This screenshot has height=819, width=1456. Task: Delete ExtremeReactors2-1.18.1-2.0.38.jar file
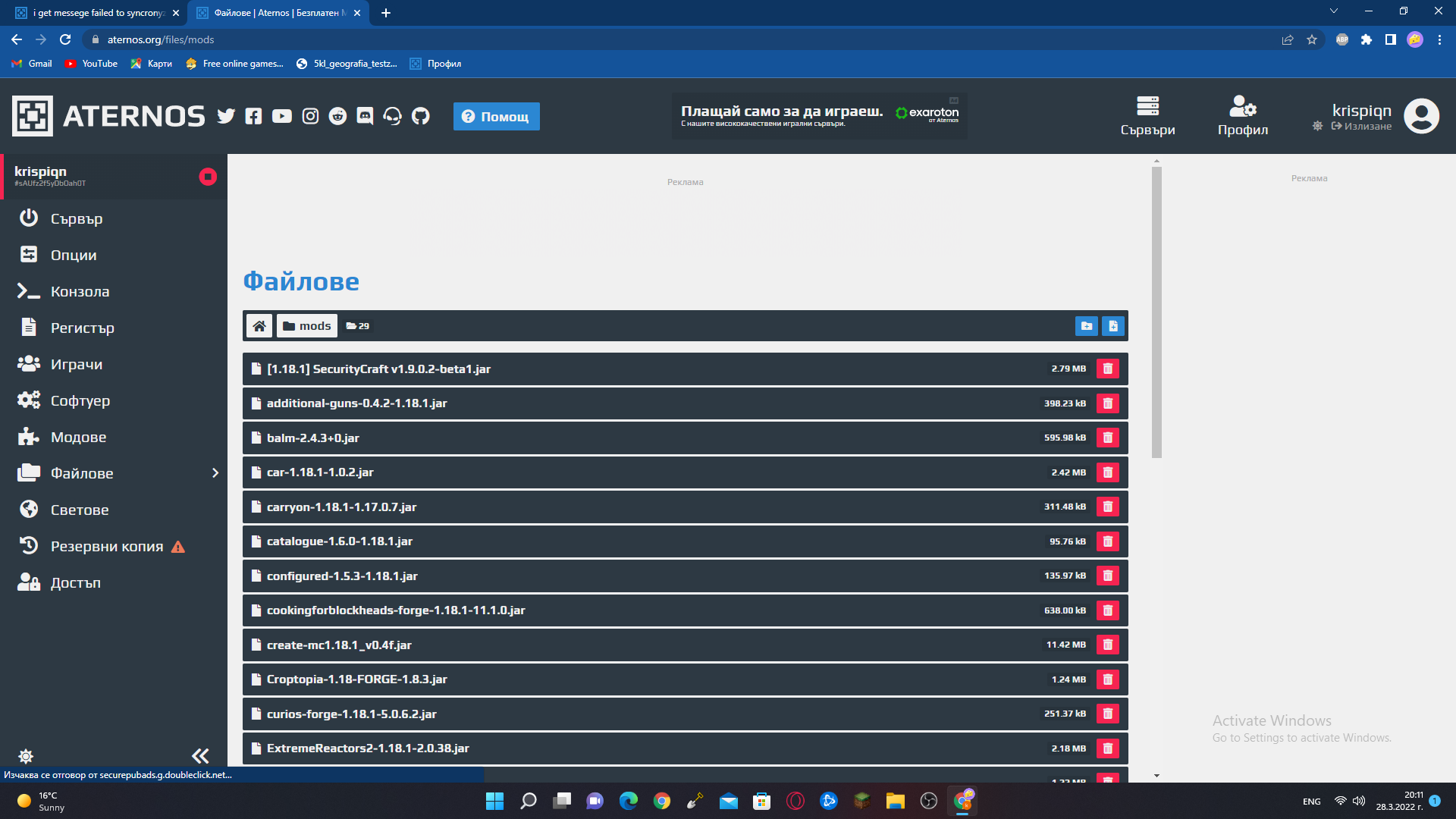point(1108,748)
